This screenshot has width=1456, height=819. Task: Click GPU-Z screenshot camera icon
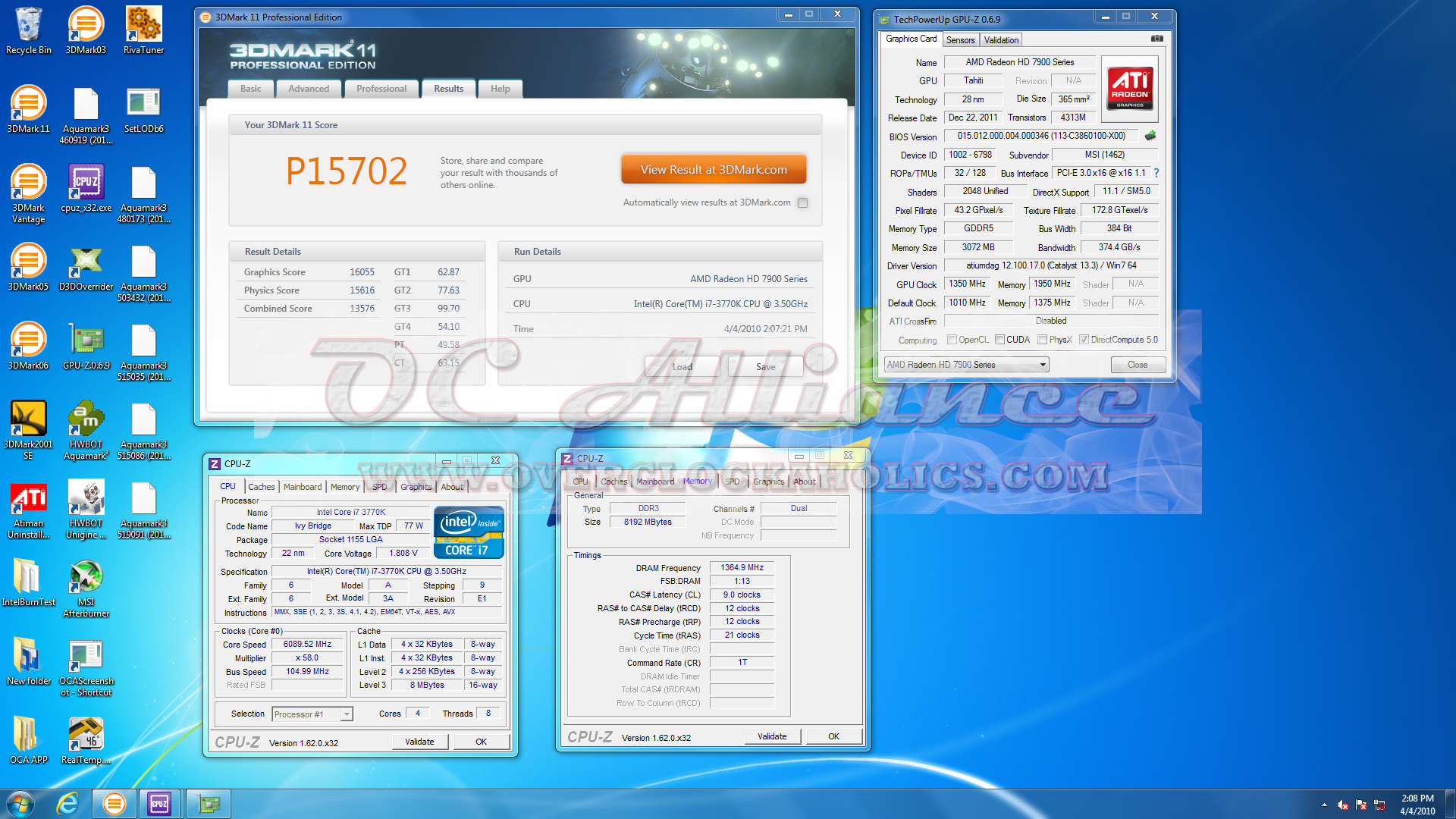tap(1156, 39)
